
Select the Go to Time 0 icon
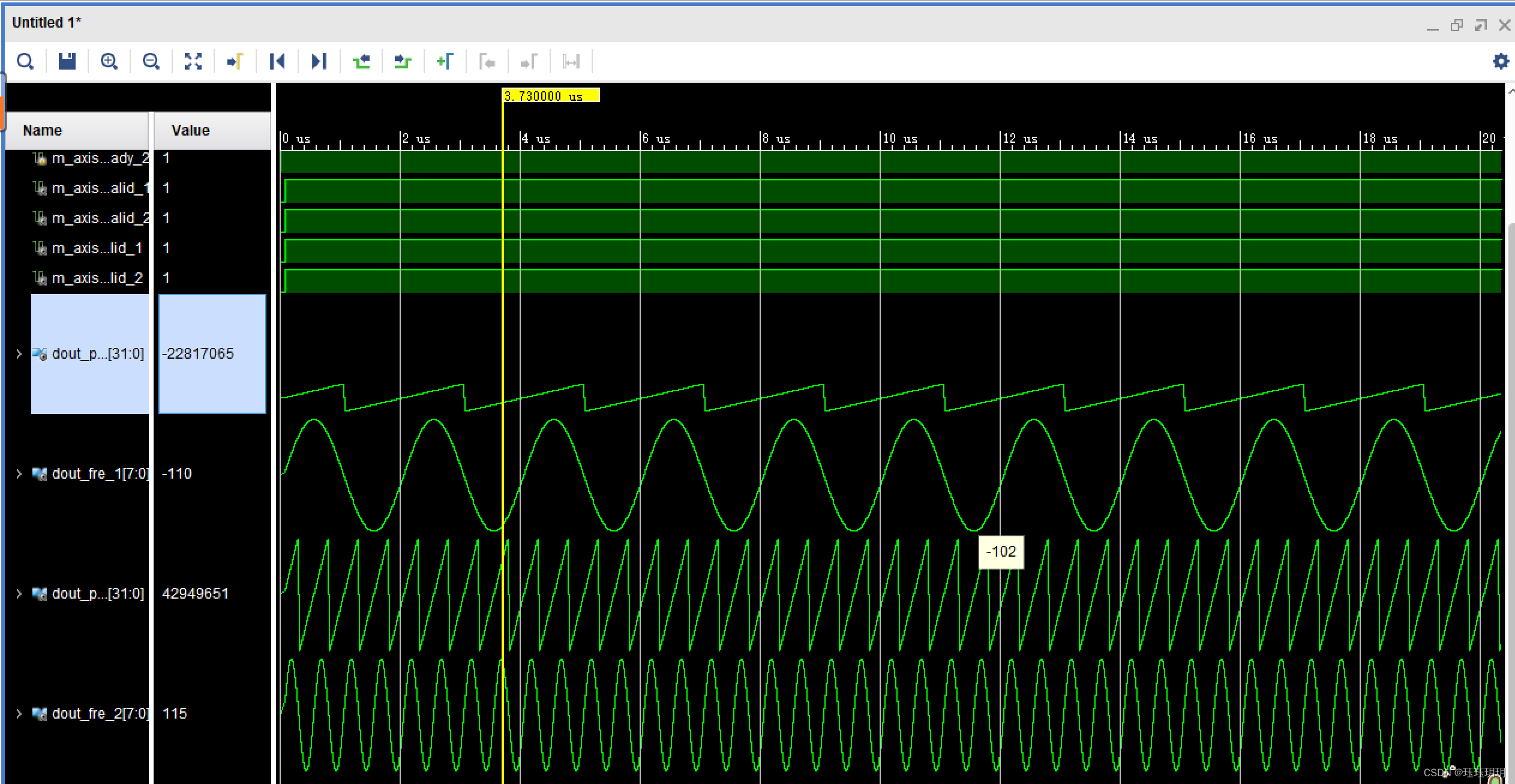coord(277,61)
